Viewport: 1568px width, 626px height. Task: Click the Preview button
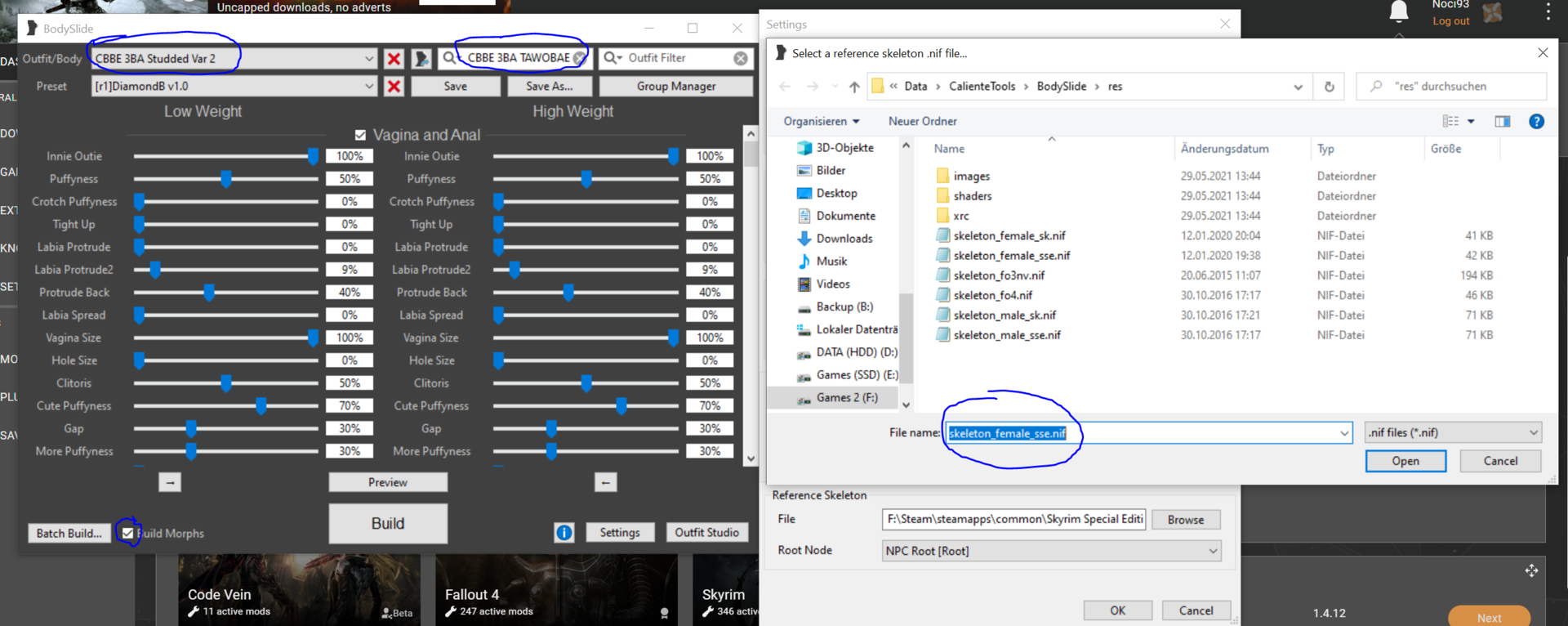tap(388, 482)
